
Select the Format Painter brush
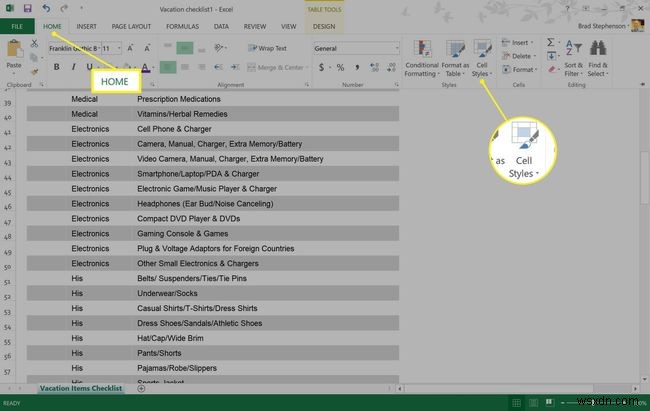tap(34, 72)
